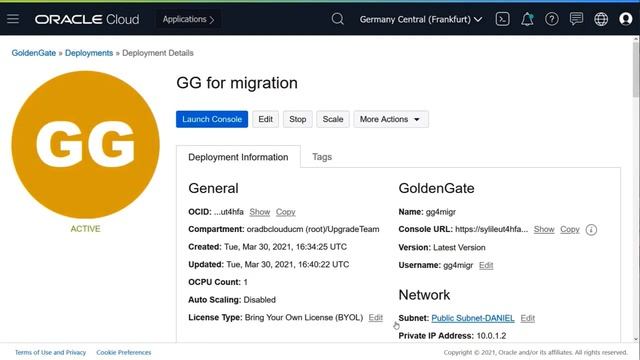Open the language globe icon
The image size is (640, 360).
coord(601,19)
